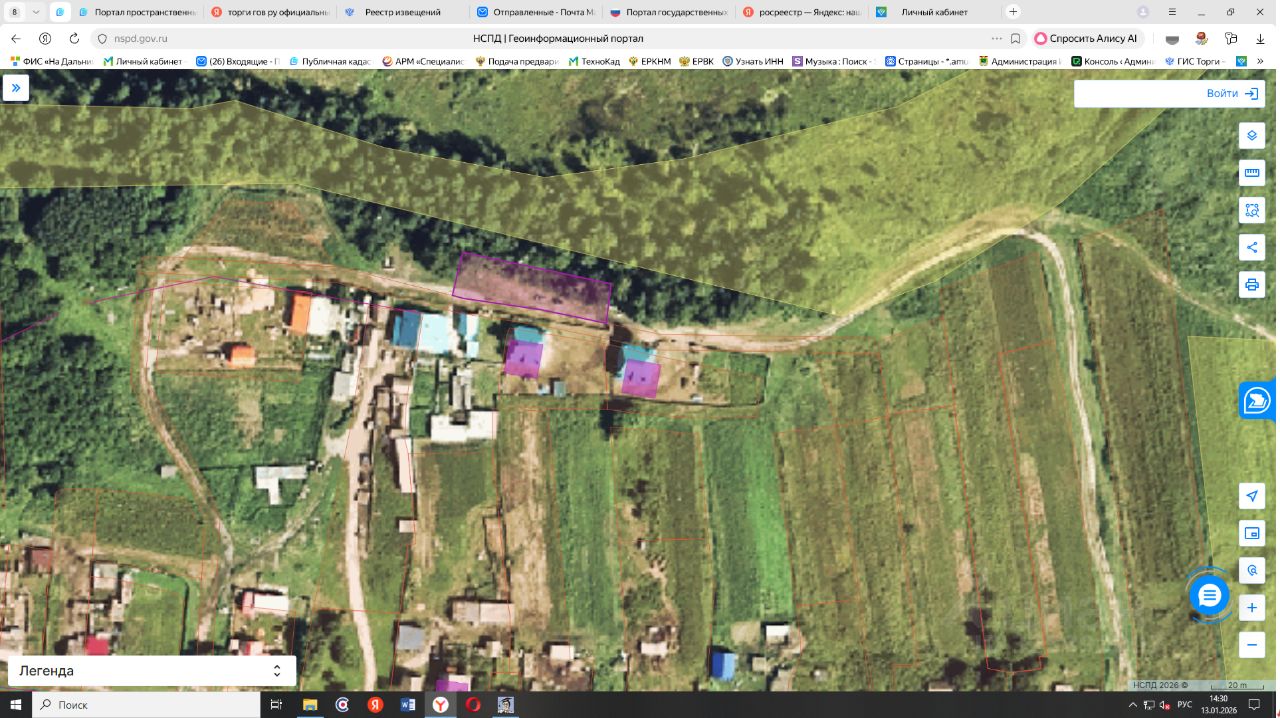1280x718 pixels.
Task: Open the address bar three-dots menu
Action: (x=996, y=38)
